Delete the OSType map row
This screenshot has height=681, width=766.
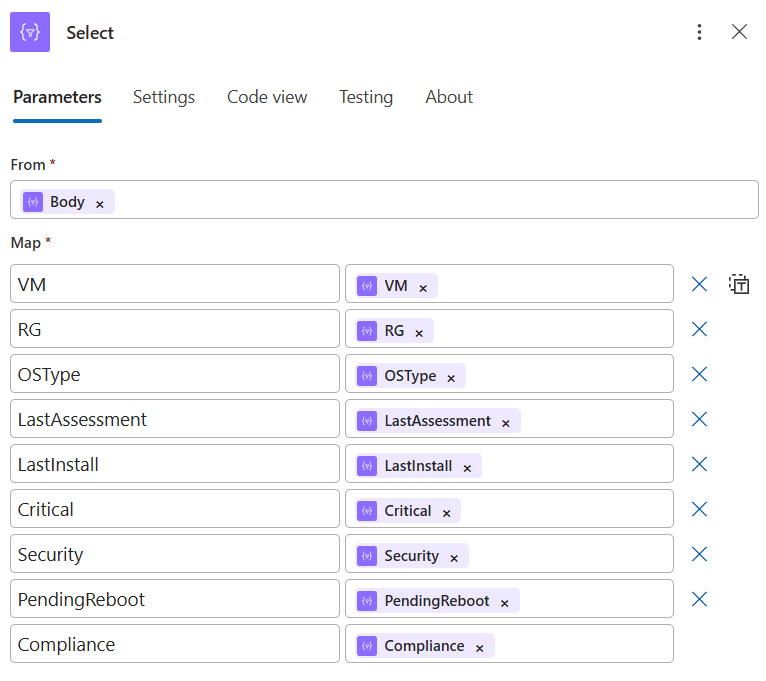coord(699,374)
